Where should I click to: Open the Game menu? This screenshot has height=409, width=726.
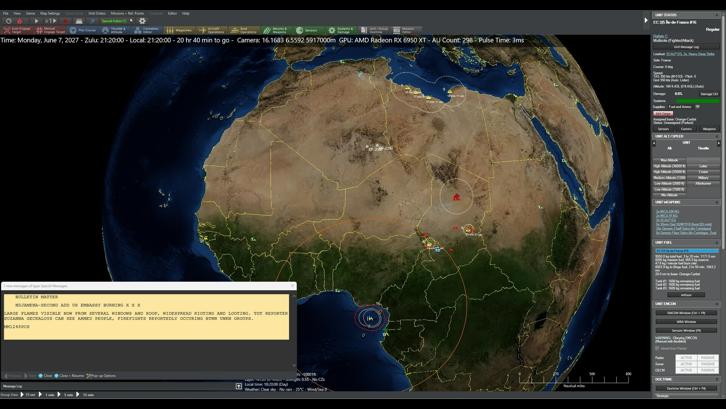pos(31,13)
